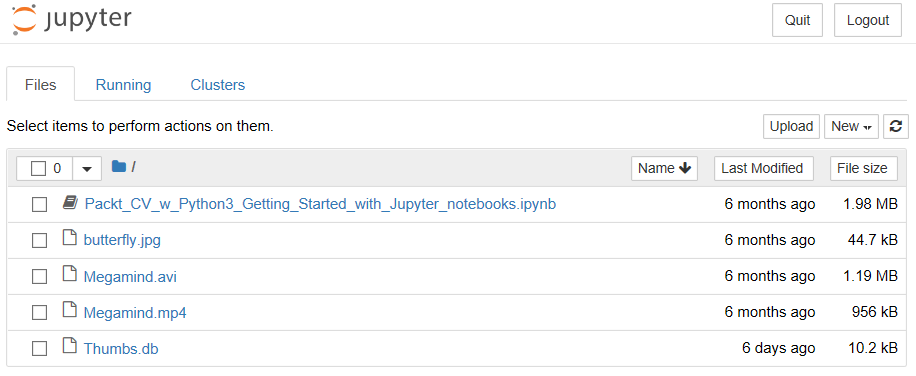Open the Clusters tab

[x=217, y=85]
